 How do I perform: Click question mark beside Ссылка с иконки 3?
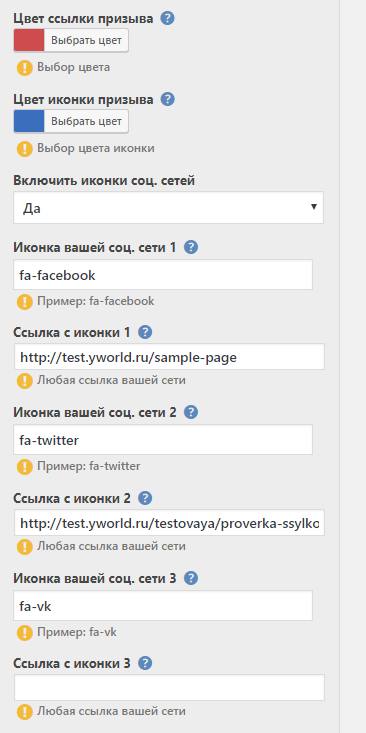click(145, 663)
